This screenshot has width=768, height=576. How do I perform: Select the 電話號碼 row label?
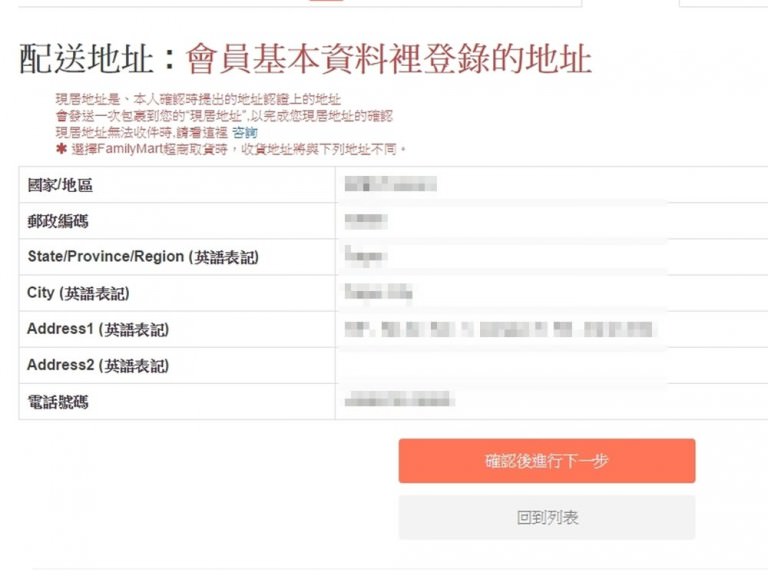pyautogui.click(x=58, y=402)
